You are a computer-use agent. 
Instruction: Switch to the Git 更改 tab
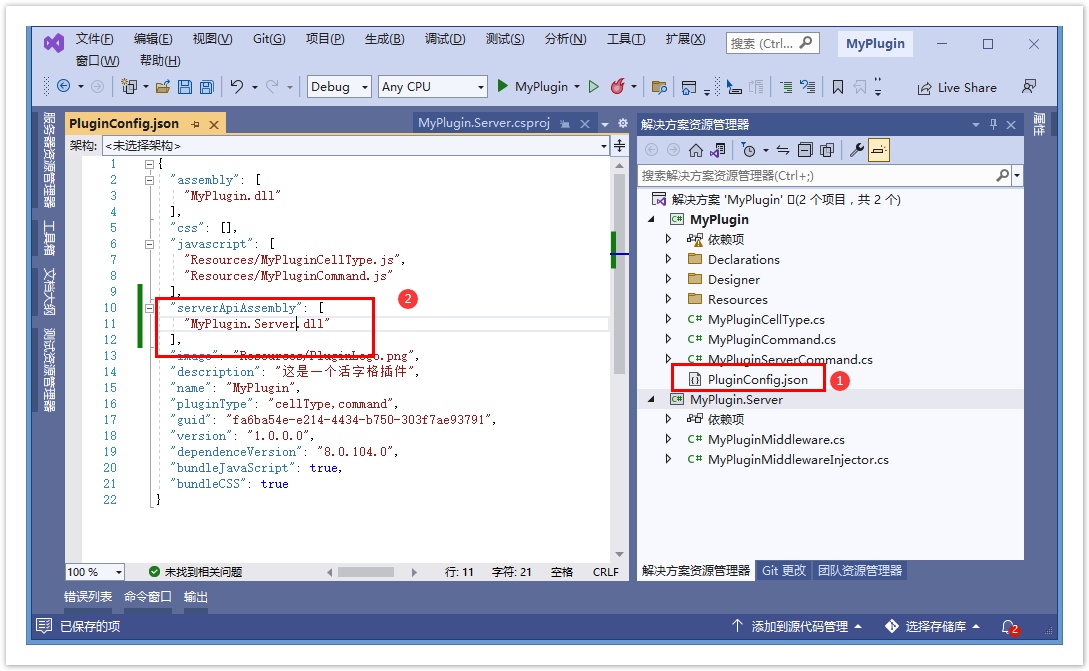click(783, 570)
